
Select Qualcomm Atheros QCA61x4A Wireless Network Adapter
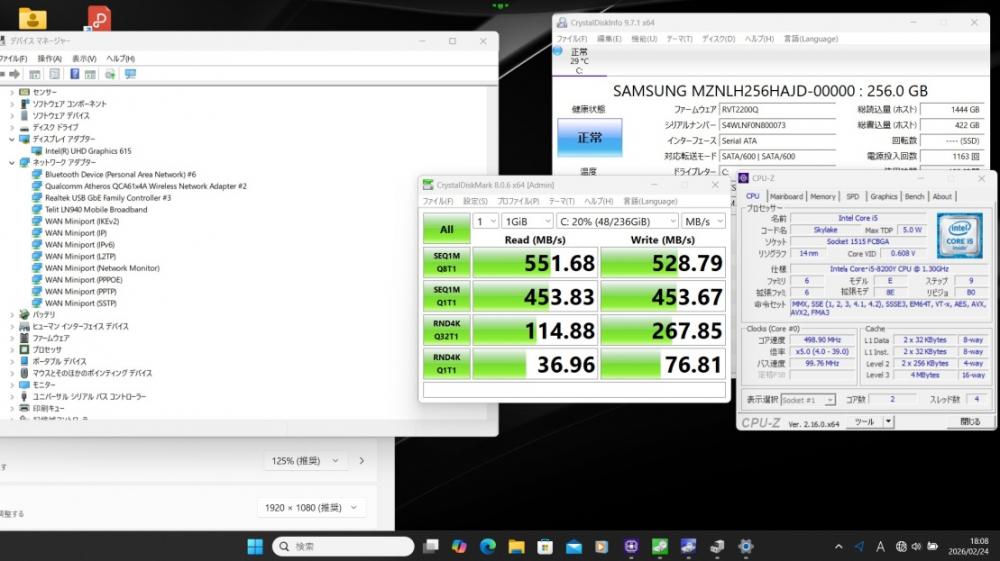(145, 186)
